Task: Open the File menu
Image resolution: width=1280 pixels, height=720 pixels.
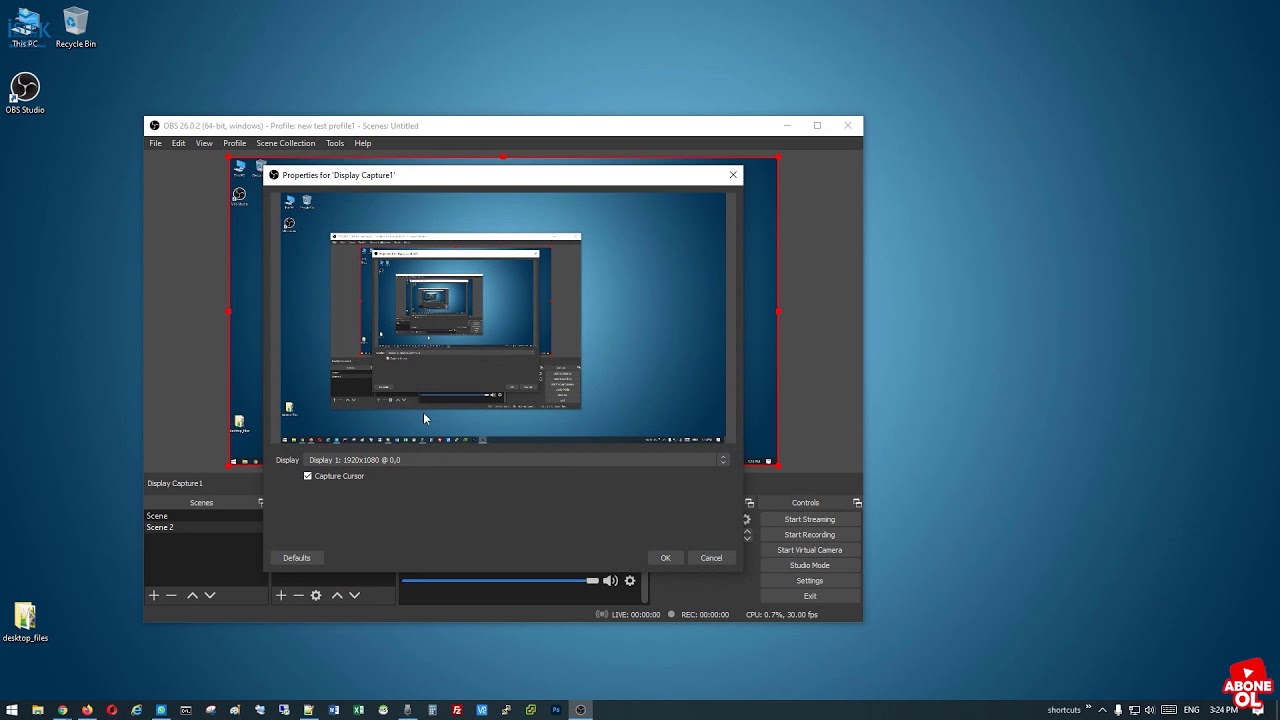Action: (x=155, y=143)
